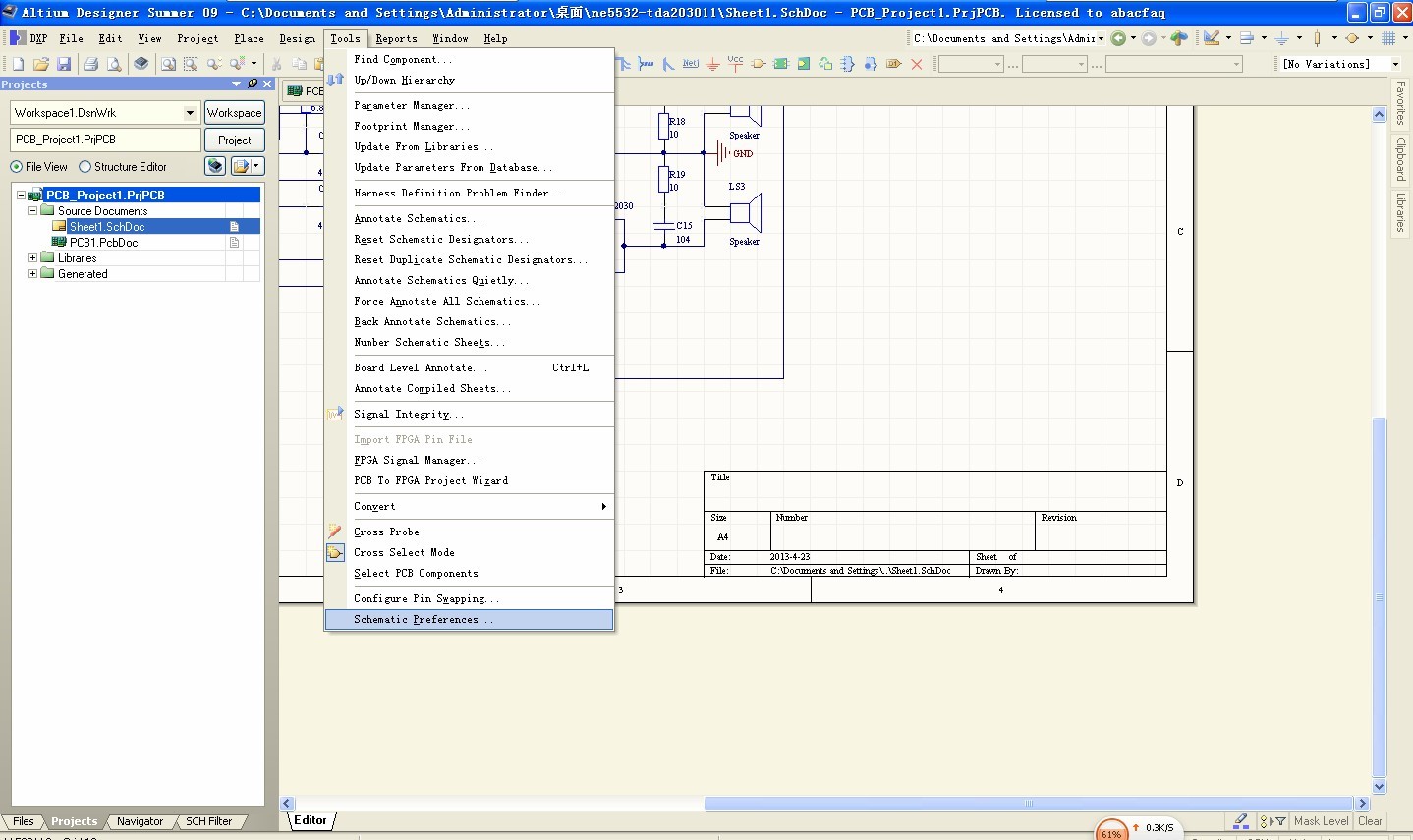Screen dimensions: 1413x840
Task: Click the GND power port icon
Action: (x=712, y=65)
